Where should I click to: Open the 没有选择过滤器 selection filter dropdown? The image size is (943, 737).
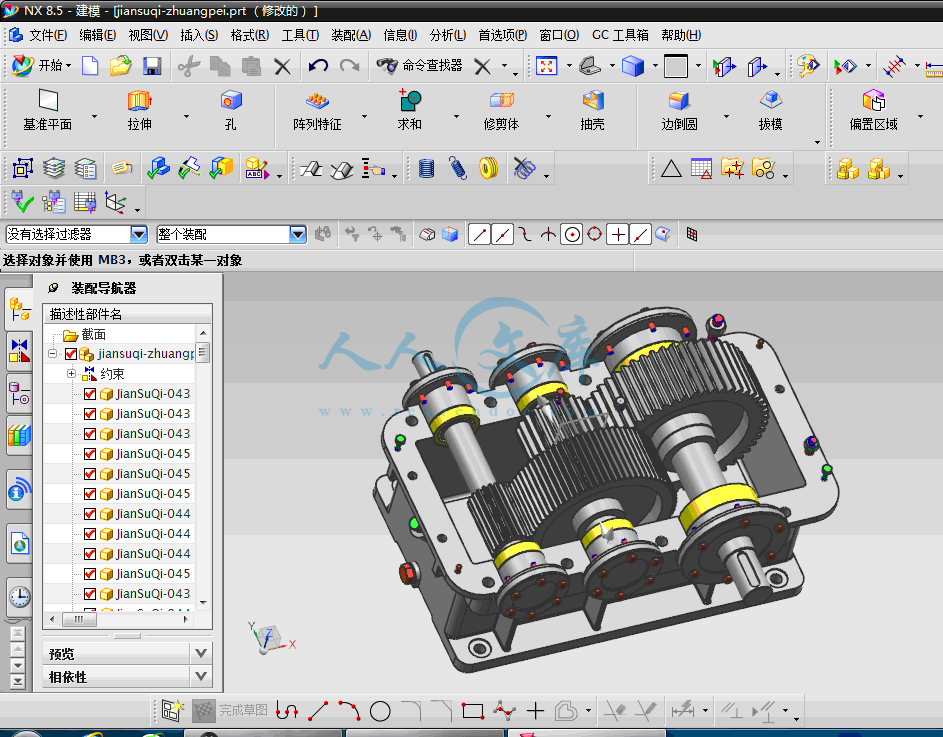pos(138,234)
